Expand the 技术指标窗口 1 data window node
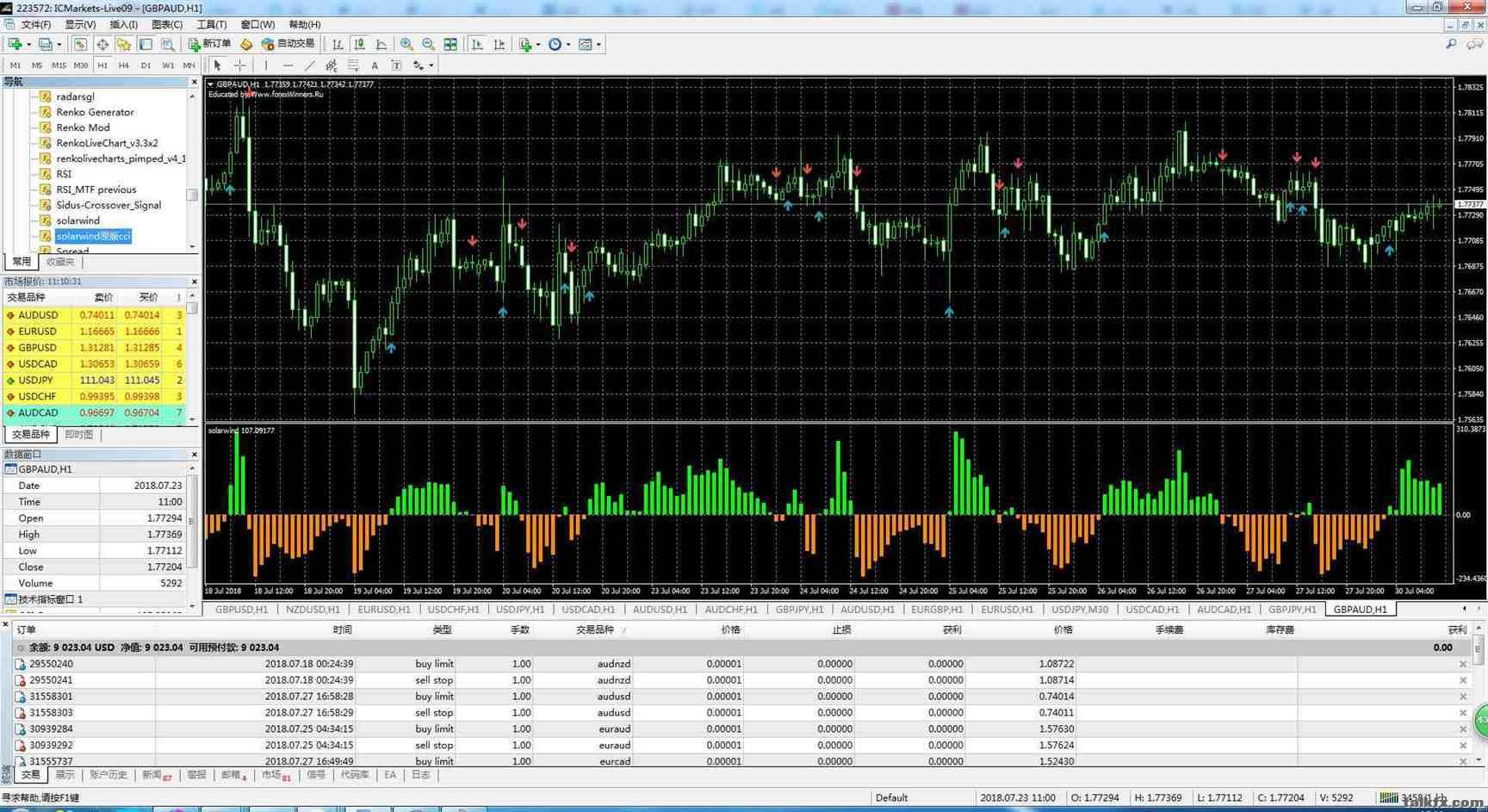1488x812 pixels. click(x=10, y=599)
